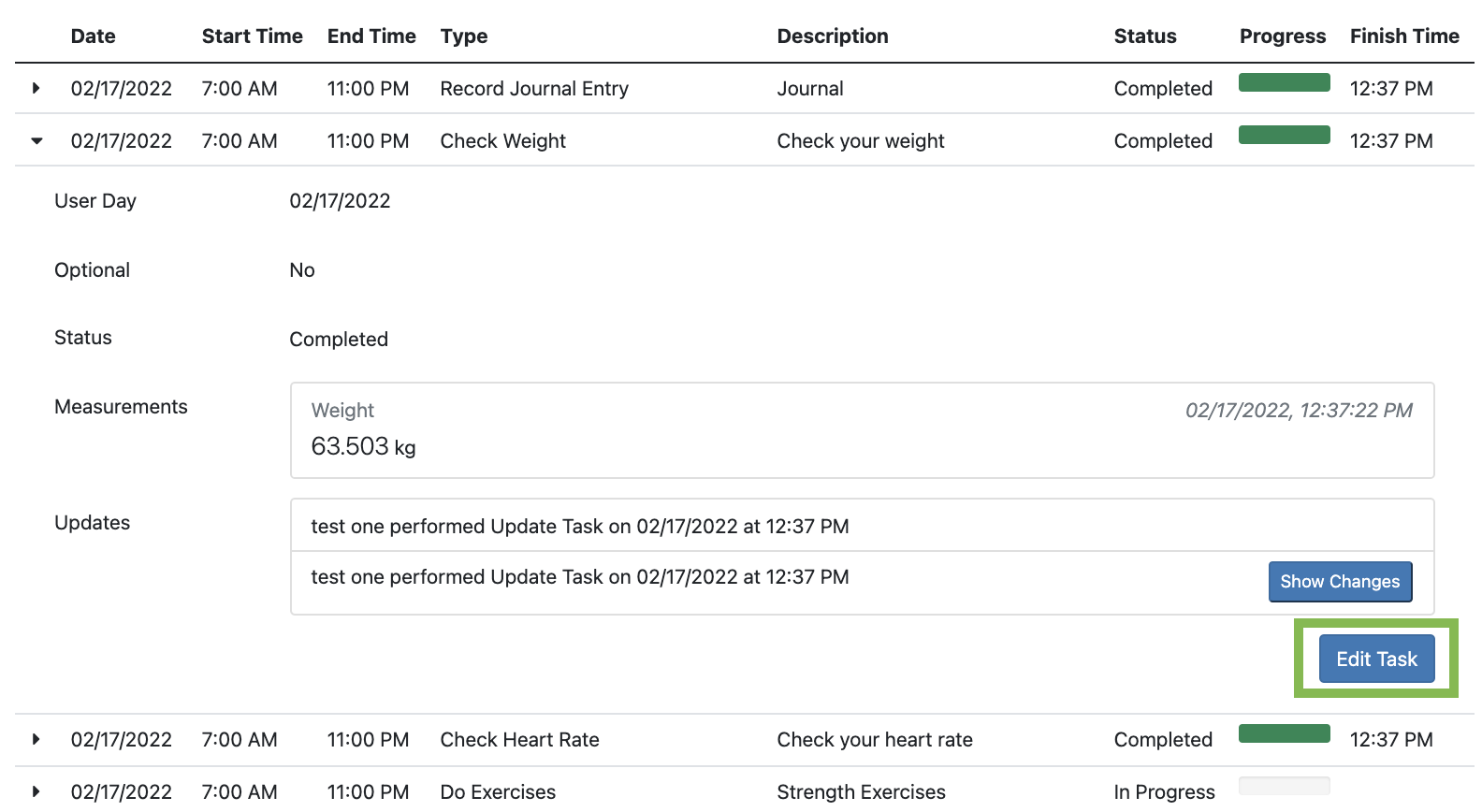The height and width of the screenshot is (812, 1482).
Task: Click the second Update Task entry text
Action: pyautogui.click(x=580, y=577)
